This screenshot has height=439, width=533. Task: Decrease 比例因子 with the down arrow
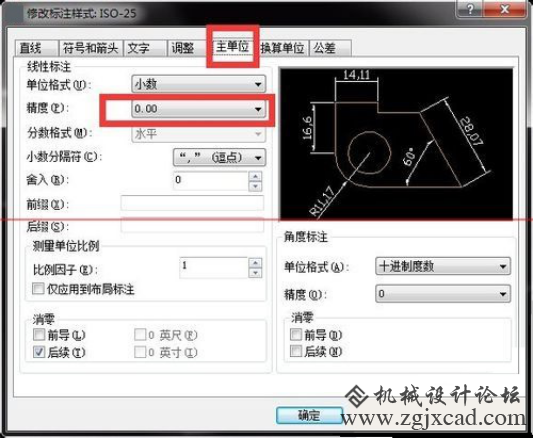255,273
